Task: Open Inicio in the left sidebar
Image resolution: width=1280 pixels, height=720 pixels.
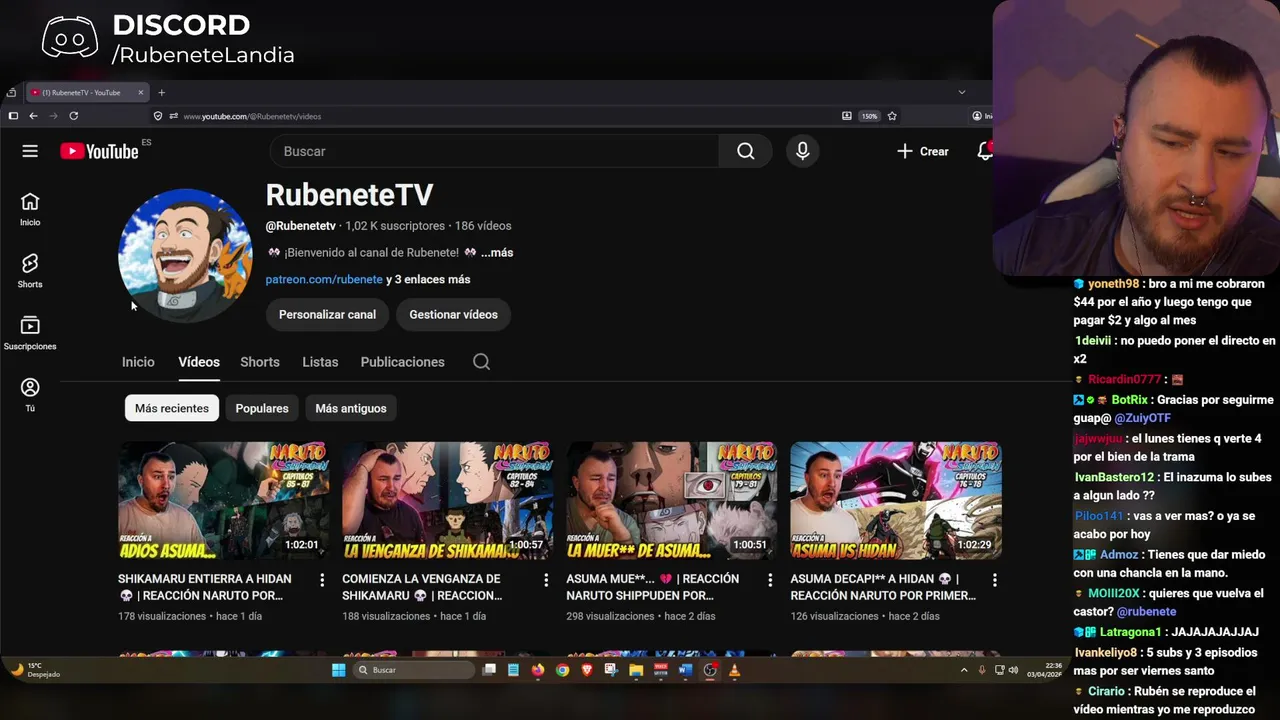Action: tap(30, 209)
